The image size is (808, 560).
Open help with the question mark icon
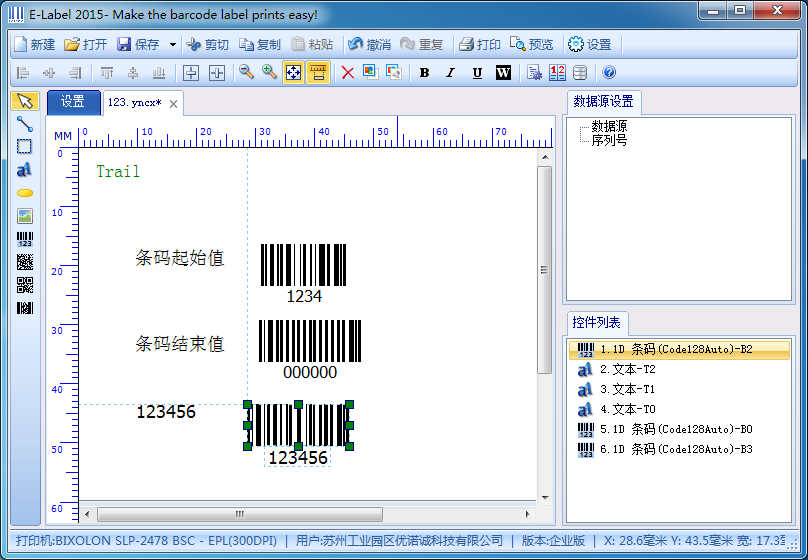(x=609, y=73)
